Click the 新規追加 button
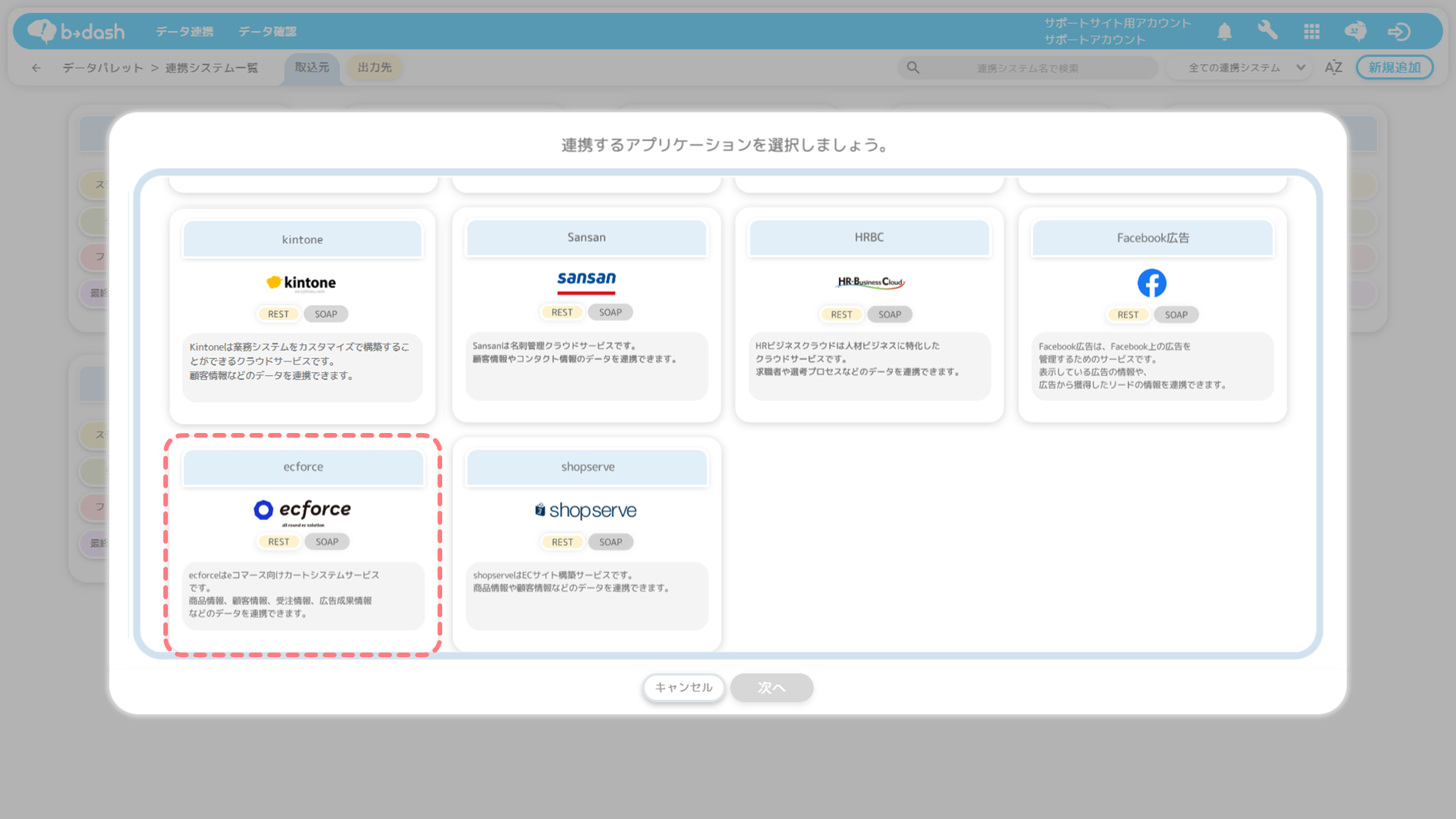Image resolution: width=1456 pixels, height=819 pixels. [1394, 68]
